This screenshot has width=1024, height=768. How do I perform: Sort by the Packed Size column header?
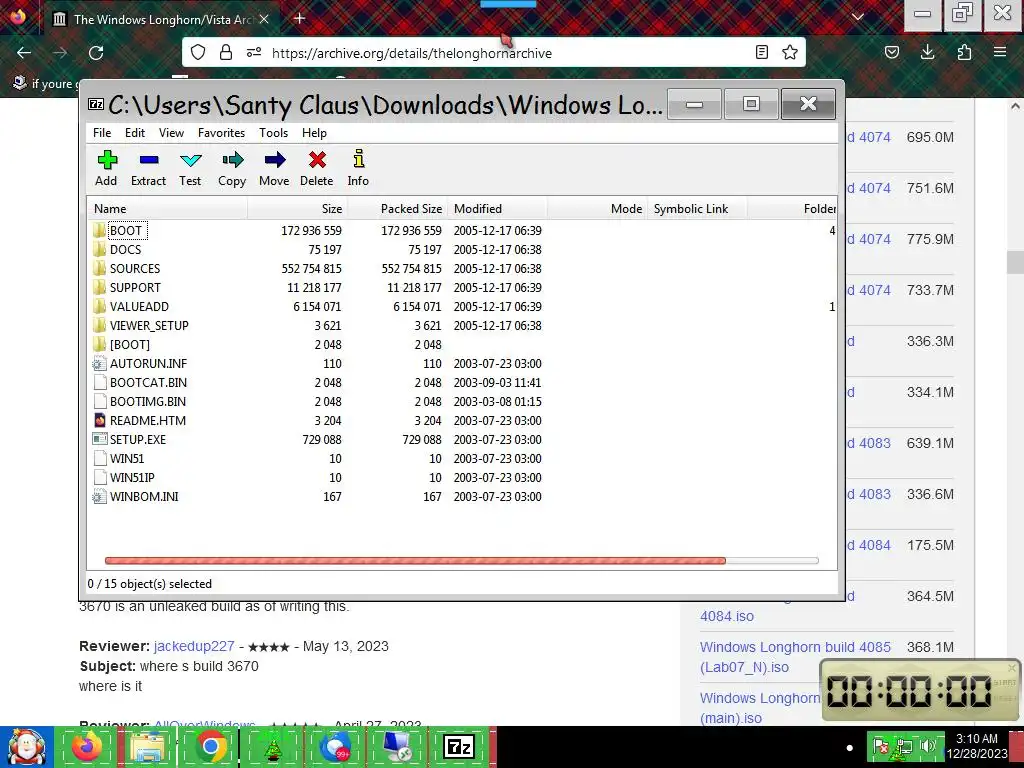[397, 209]
